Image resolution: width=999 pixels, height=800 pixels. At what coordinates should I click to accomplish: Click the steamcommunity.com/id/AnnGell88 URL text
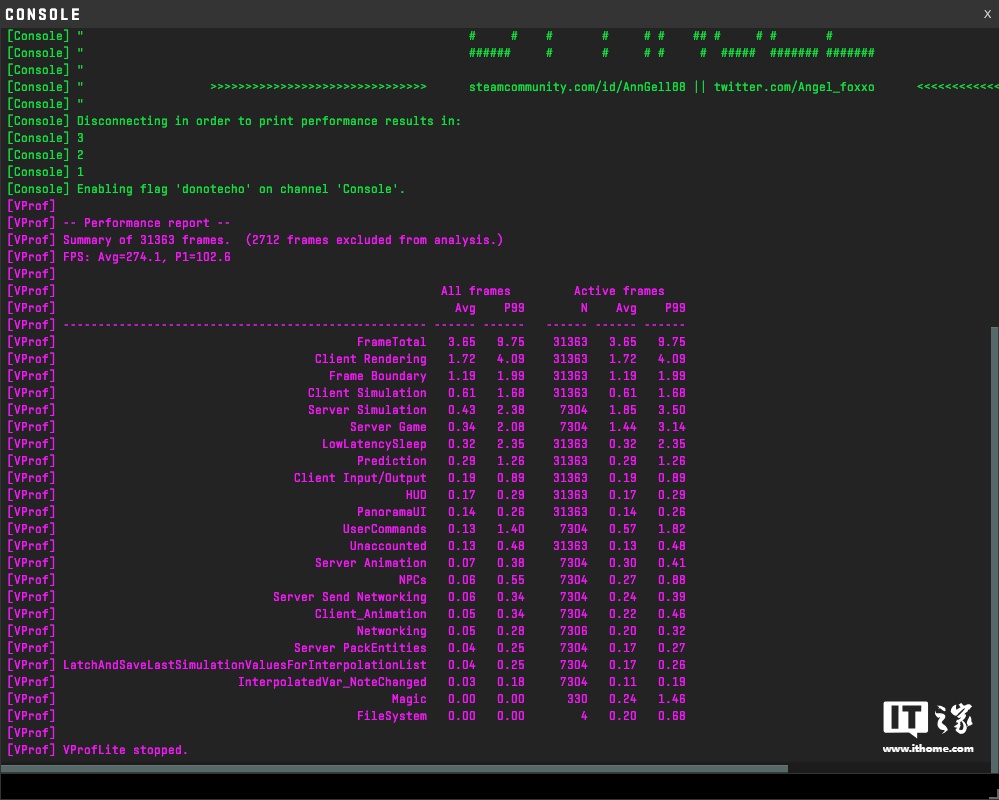tap(577, 87)
